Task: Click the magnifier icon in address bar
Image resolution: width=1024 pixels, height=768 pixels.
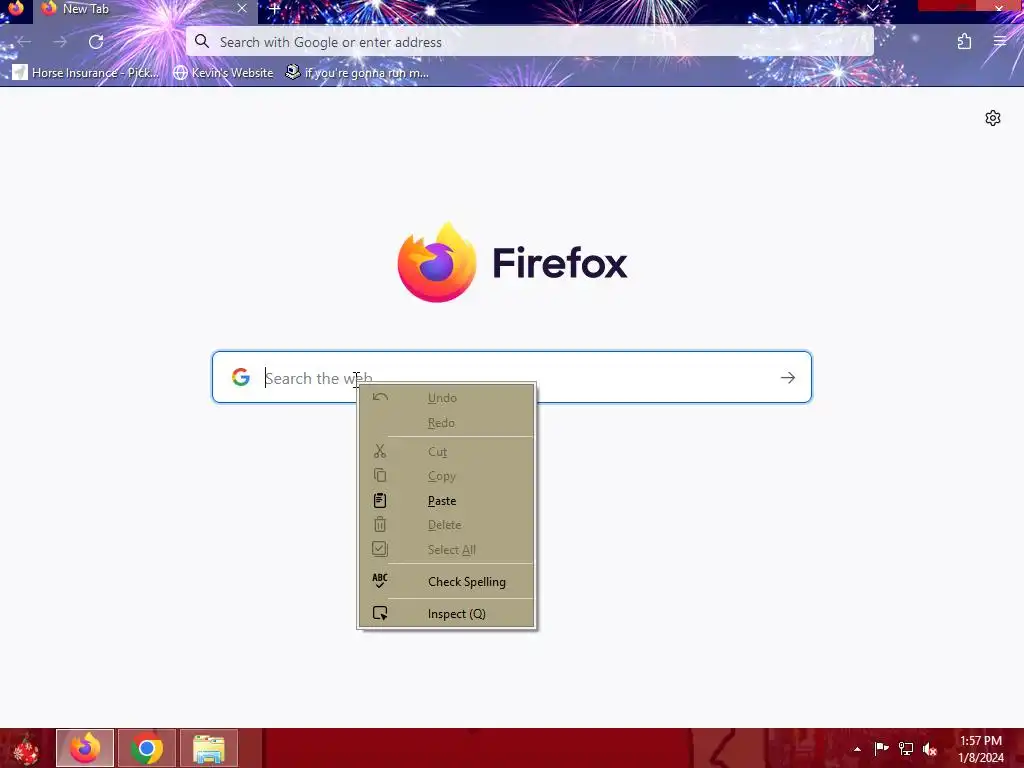Action: (202, 42)
